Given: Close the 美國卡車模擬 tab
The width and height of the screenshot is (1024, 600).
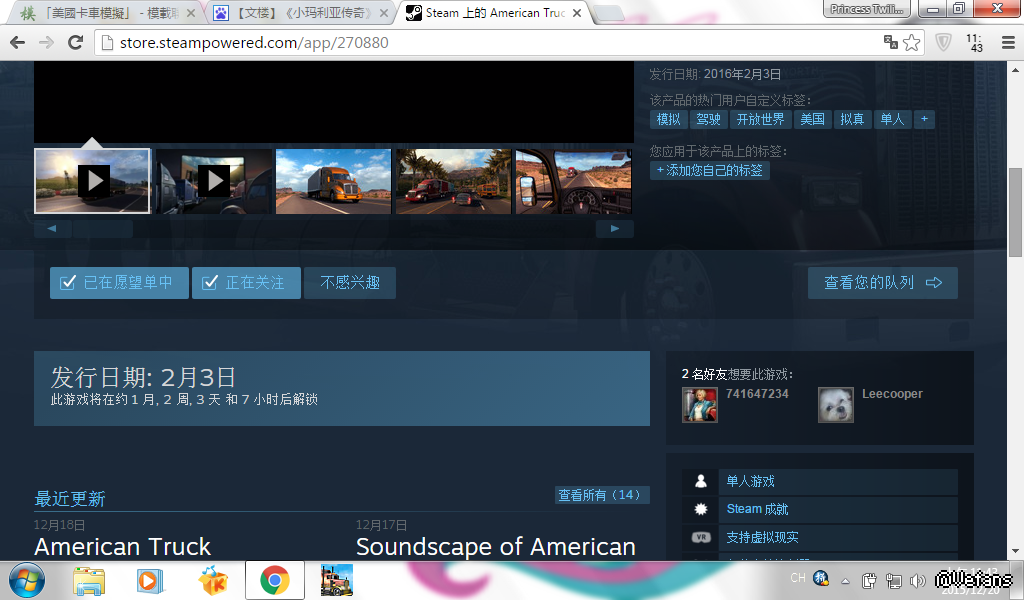Looking at the screenshot, I should 191,13.
